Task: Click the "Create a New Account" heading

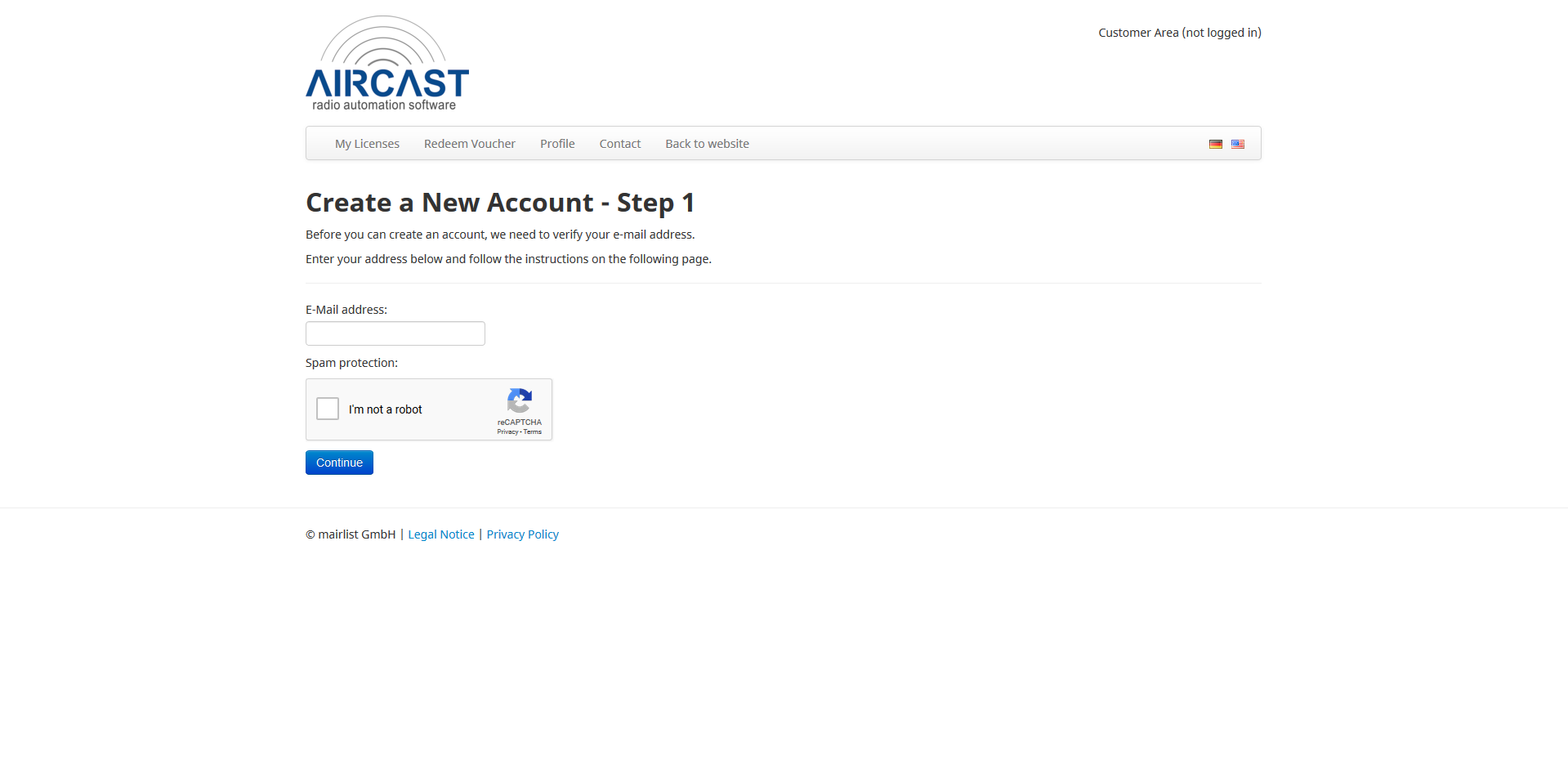Action: coord(500,203)
